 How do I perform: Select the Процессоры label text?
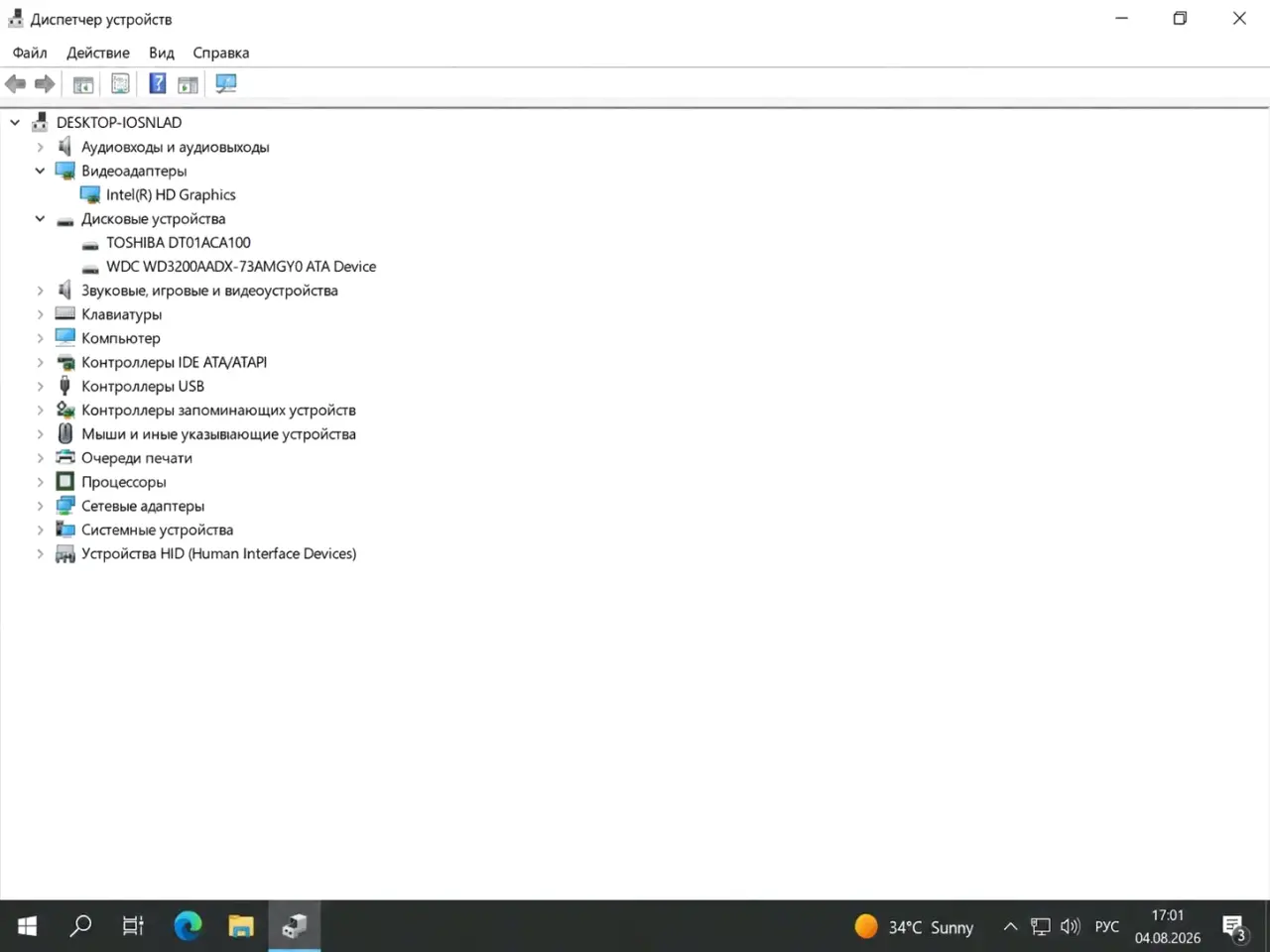click(x=124, y=482)
